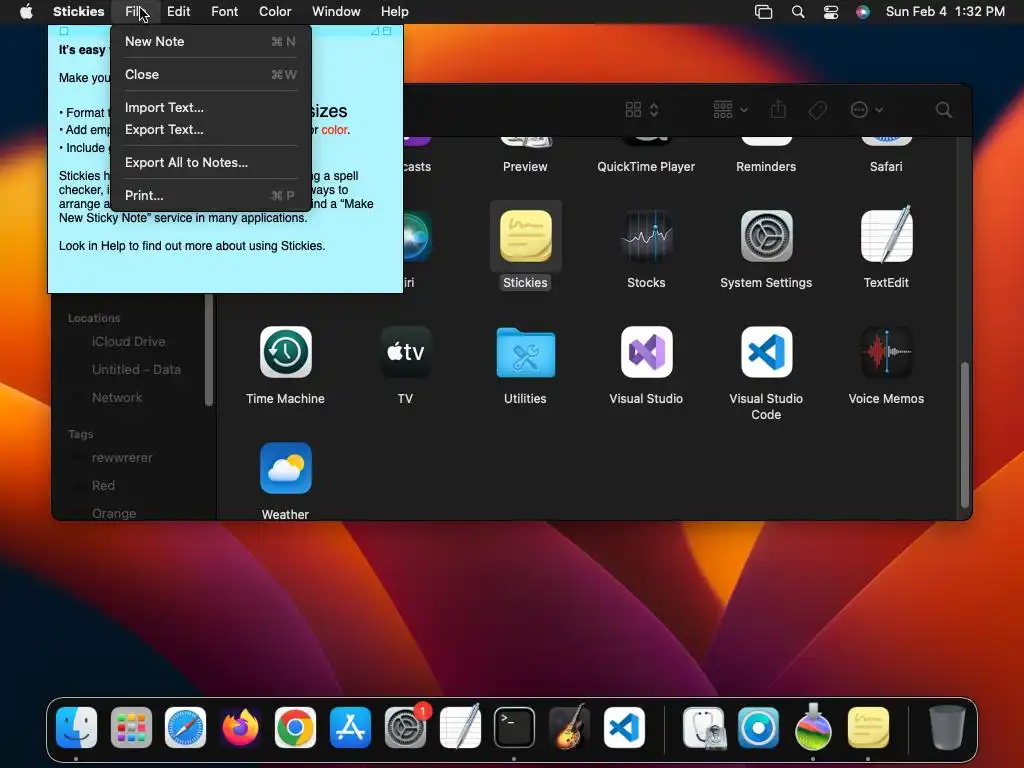This screenshot has height=768, width=1024.
Task: Open Time Machine app icon
Action: point(285,352)
